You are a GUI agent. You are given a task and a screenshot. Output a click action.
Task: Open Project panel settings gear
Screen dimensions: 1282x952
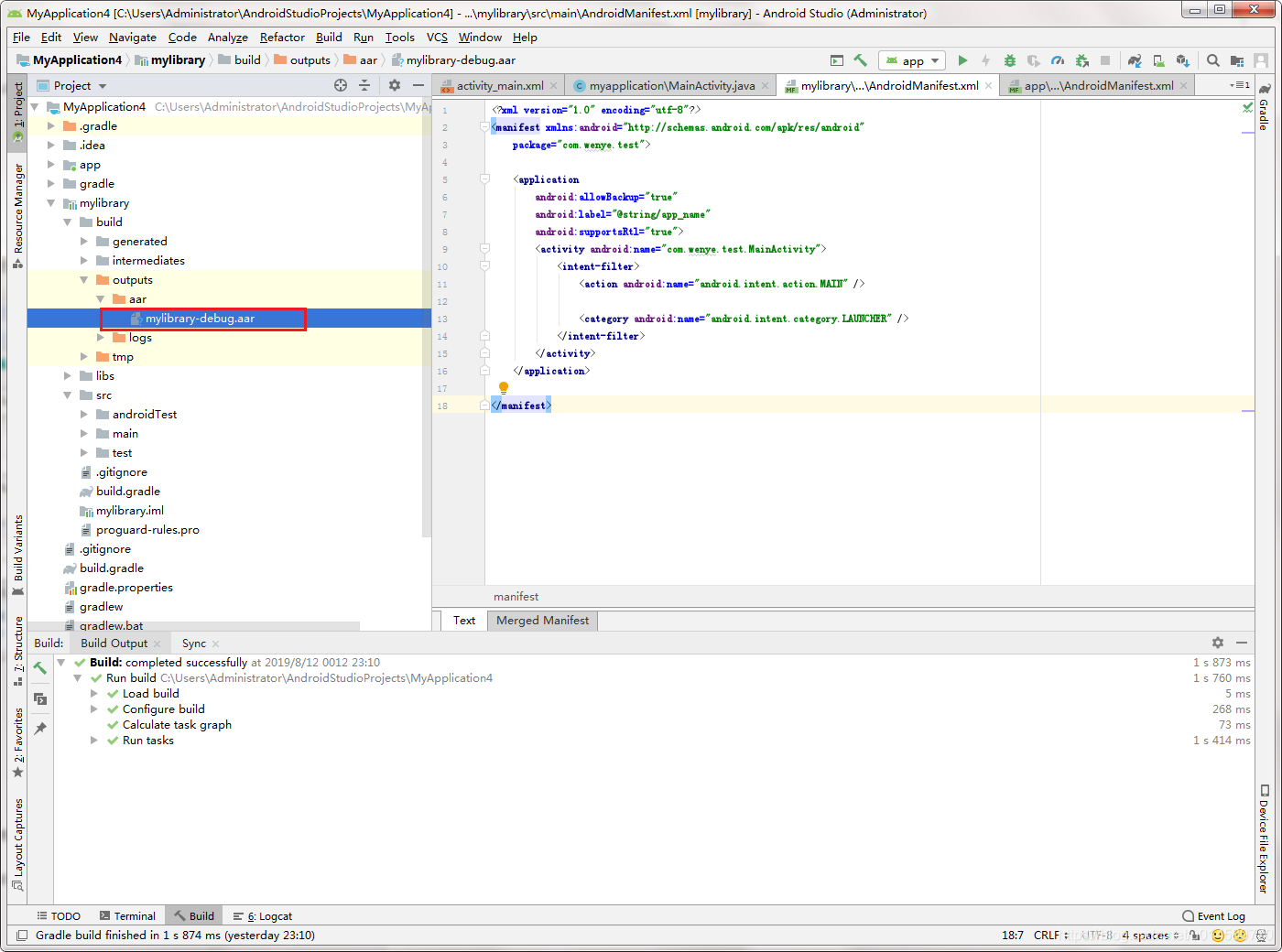click(x=395, y=85)
